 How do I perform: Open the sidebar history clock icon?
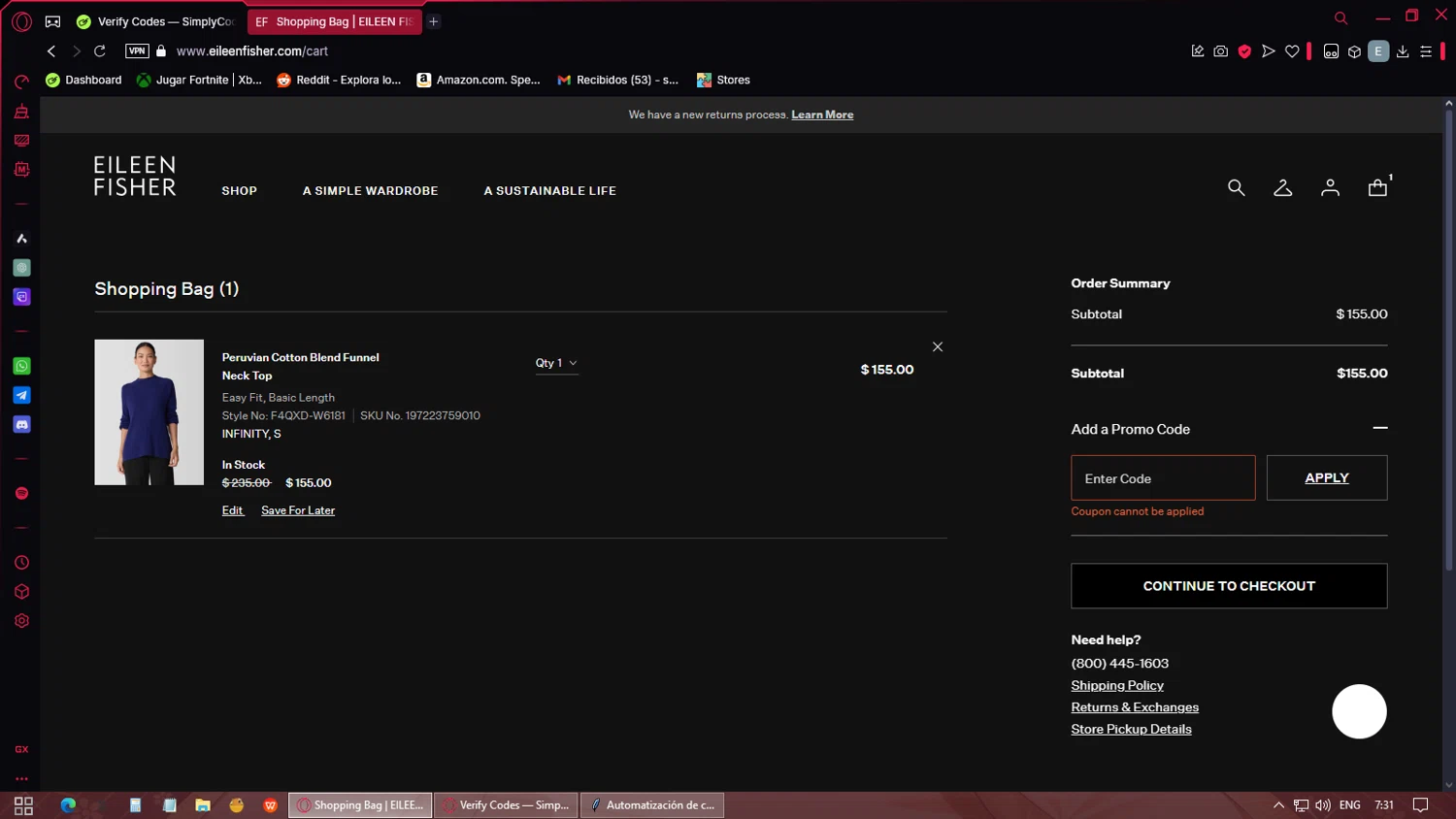21,563
